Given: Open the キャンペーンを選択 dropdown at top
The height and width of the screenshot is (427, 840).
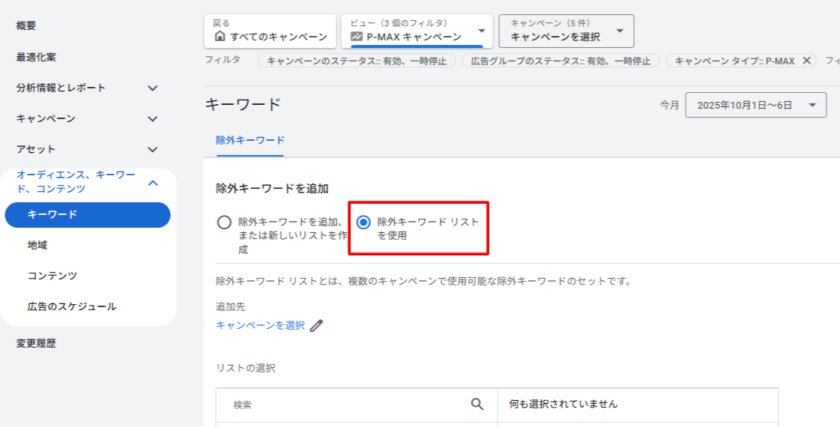Looking at the screenshot, I should (x=620, y=30).
